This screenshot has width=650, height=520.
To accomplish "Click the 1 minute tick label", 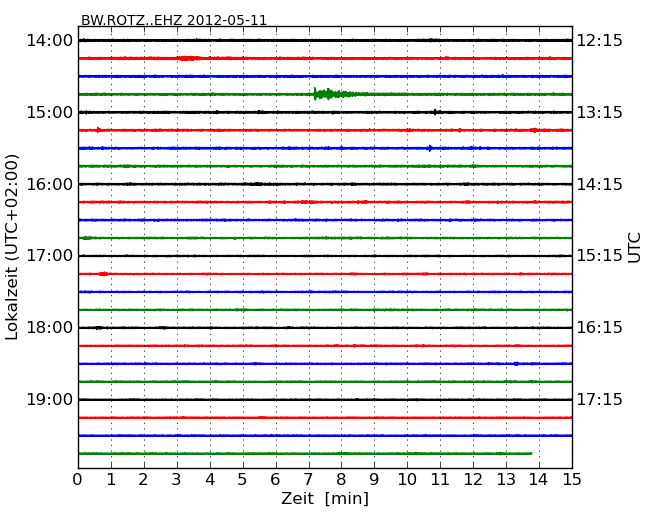I will (111, 480).
